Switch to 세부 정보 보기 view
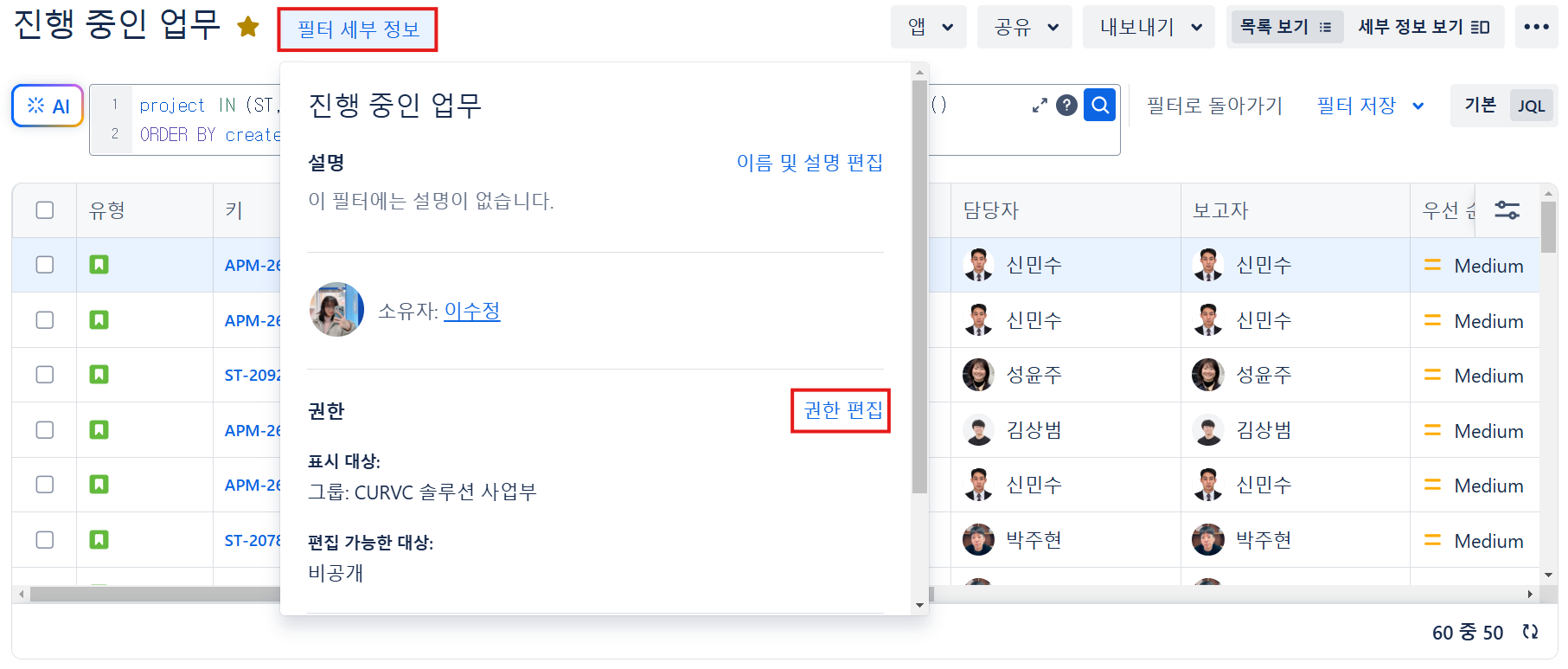This screenshot has height=669, width=1568. click(x=1424, y=27)
